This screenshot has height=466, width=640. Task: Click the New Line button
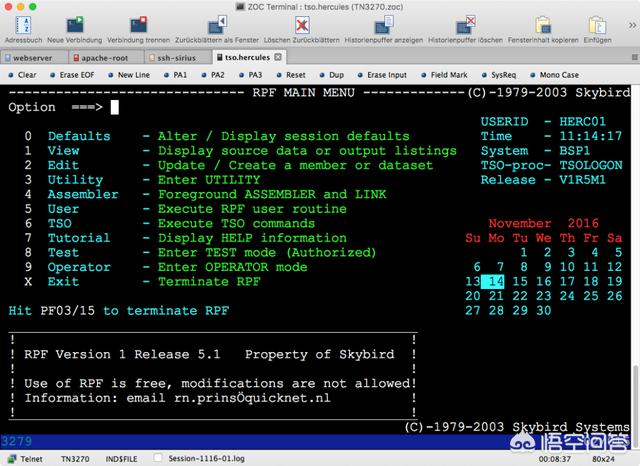(x=129, y=75)
